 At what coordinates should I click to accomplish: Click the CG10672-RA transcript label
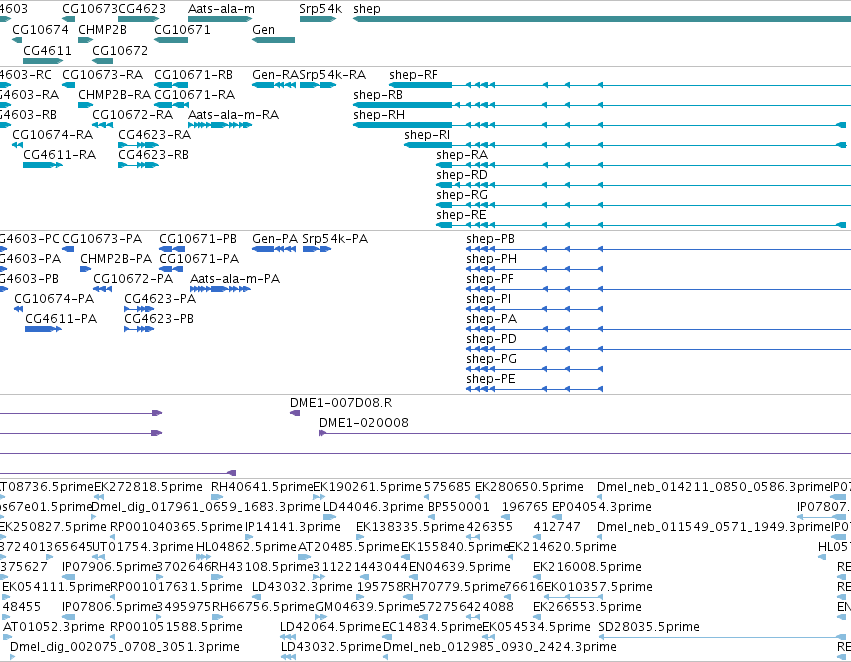point(132,115)
